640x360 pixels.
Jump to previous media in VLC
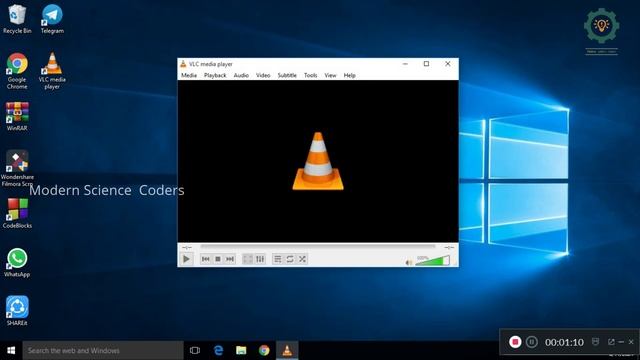pyautogui.click(x=206, y=259)
